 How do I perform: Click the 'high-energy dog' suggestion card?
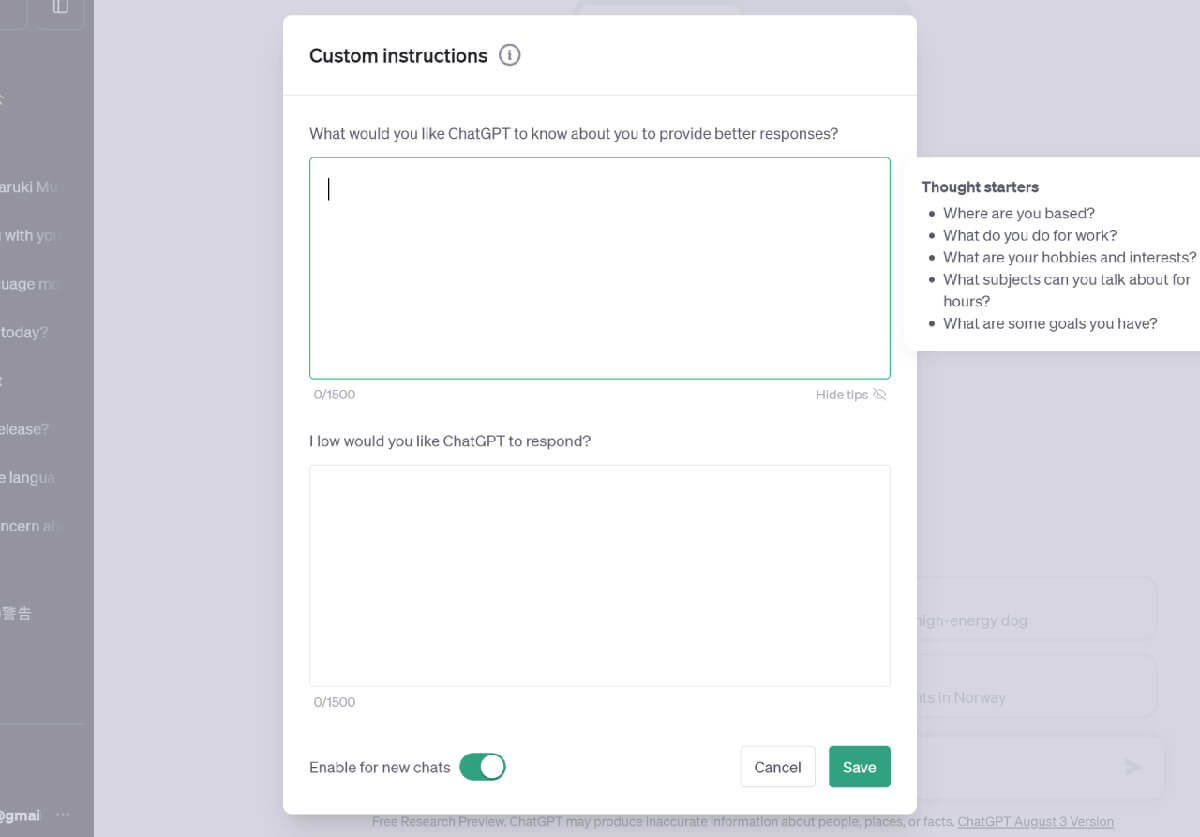1035,608
